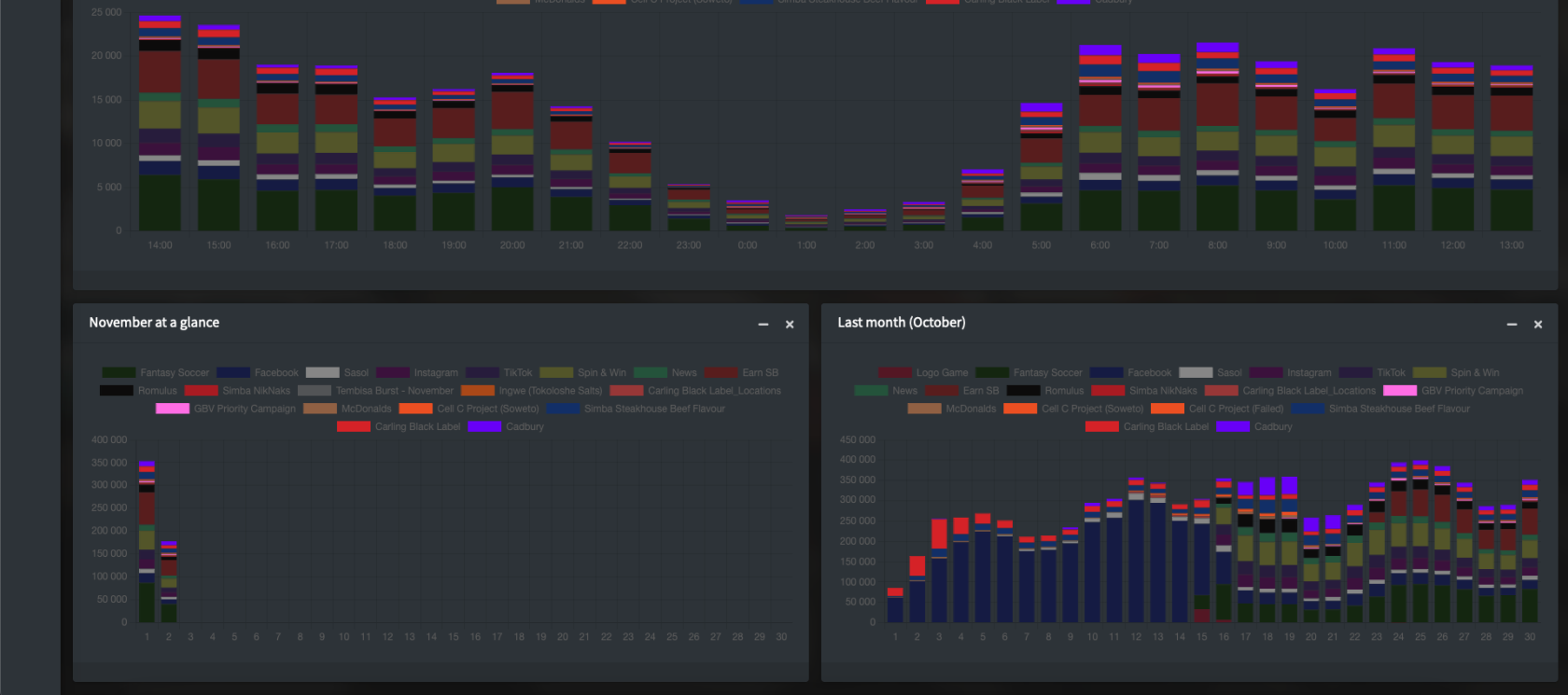Click the 400 000 label in November chart
The width and height of the screenshot is (1568, 695).
(x=109, y=439)
